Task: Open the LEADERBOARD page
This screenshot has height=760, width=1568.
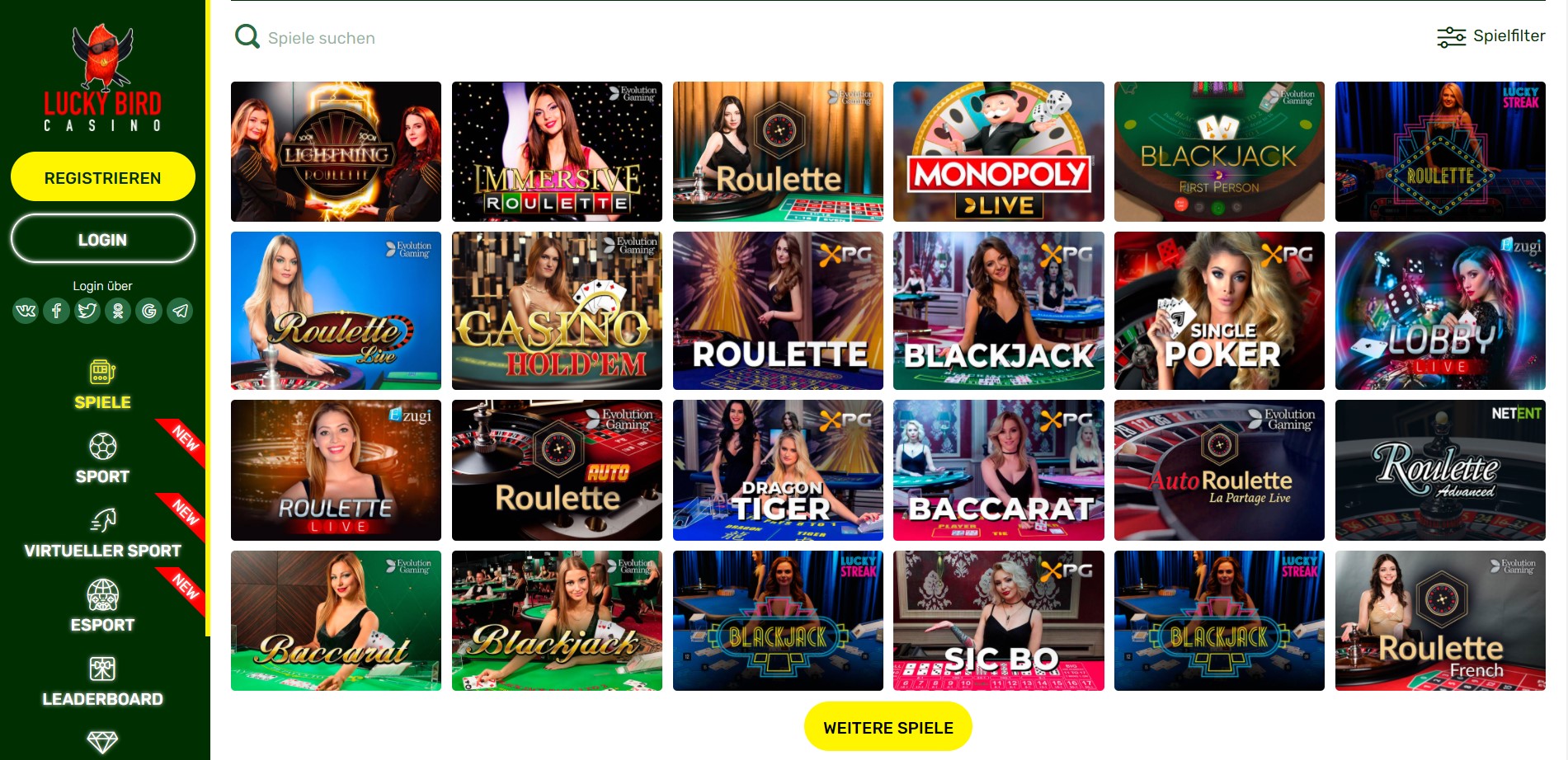Action: (102, 682)
